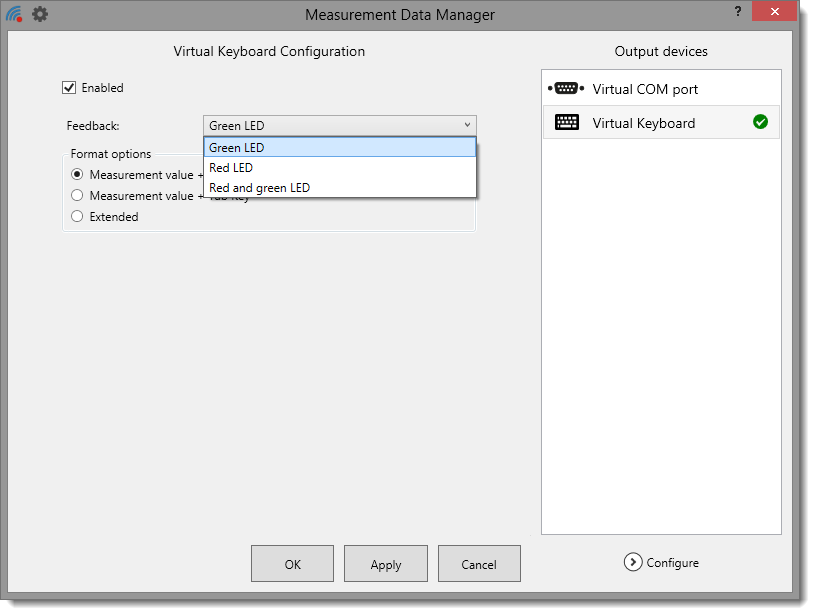This screenshot has height=615, width=815.
Task: Click the wireless signal icon in title bar
Action: pyautogui.click(x=14, y=15)
